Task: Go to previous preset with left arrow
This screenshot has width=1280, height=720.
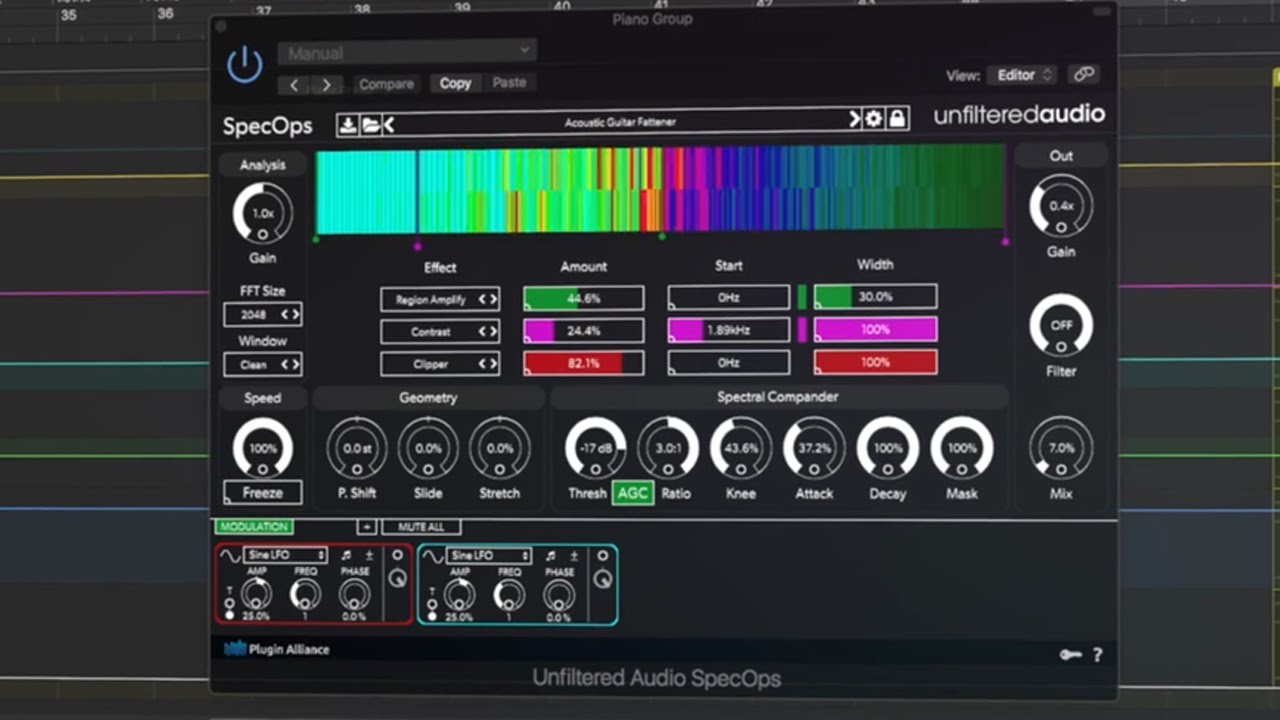Action: pos(294,85)
